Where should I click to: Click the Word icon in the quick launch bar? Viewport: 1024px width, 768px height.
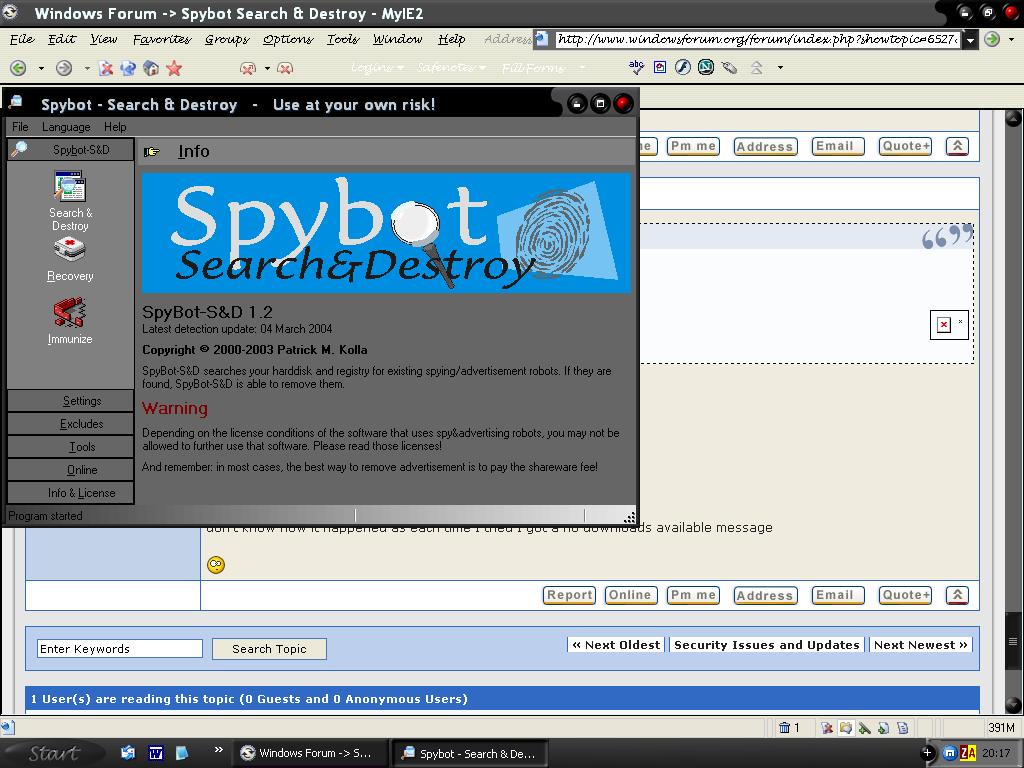pos(155,753)
